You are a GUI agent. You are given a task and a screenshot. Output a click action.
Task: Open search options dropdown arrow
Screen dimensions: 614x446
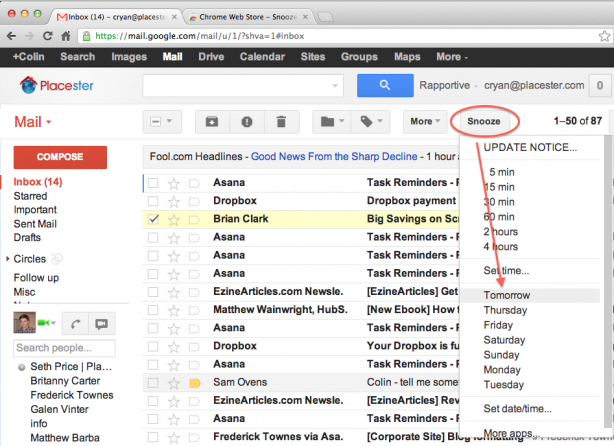coord(335,85)
